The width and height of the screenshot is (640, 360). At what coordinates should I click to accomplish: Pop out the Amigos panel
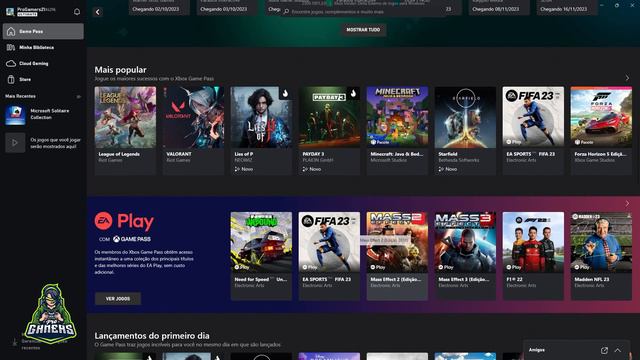click(x=604, y=350)
